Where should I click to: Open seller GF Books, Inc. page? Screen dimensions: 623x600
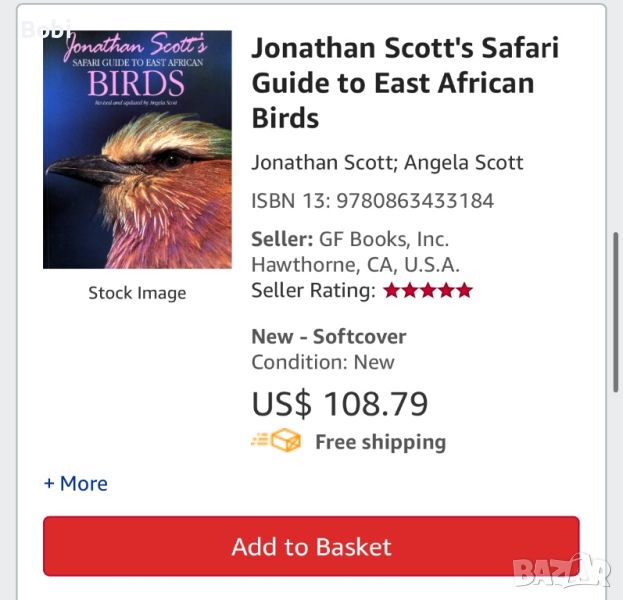pyautogui.click(x=384, y=239)
